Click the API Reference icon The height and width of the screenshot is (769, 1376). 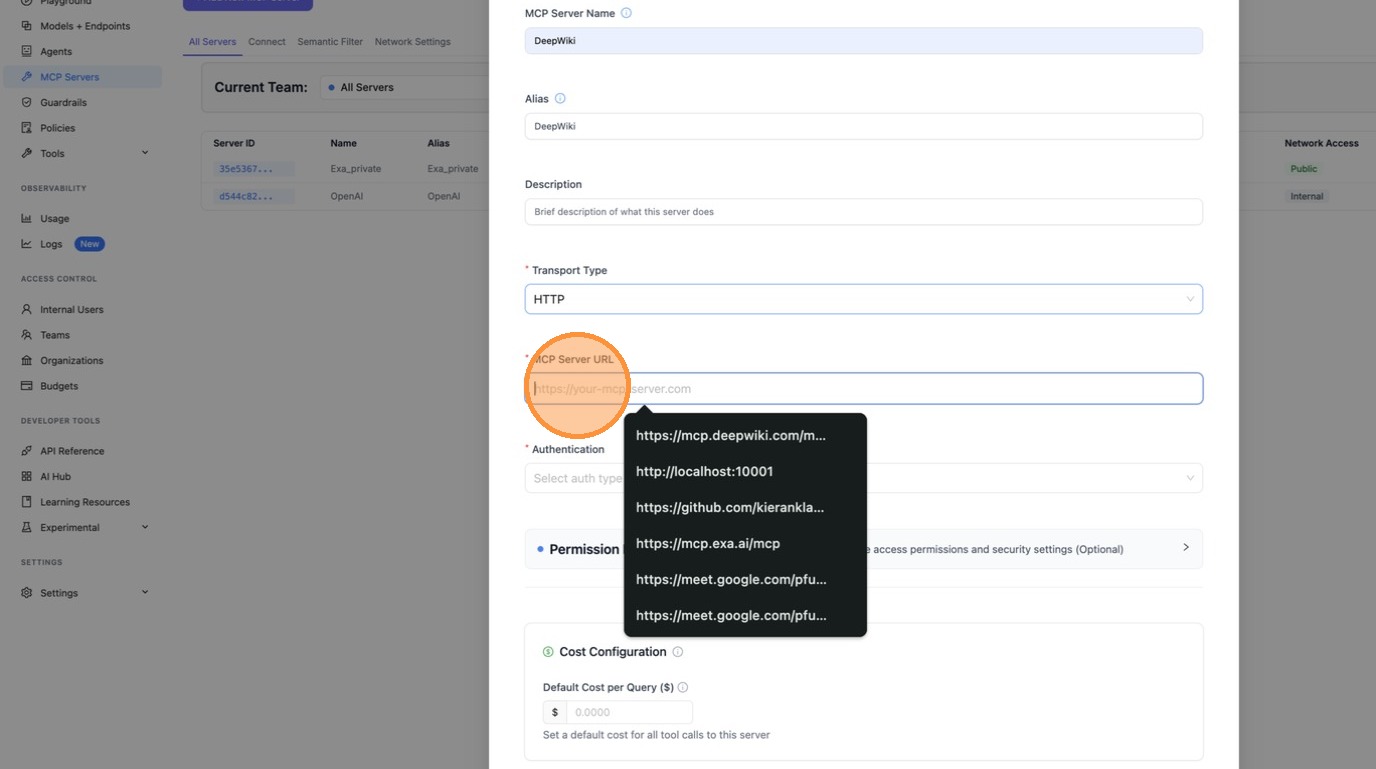click(x=27, y=451)
